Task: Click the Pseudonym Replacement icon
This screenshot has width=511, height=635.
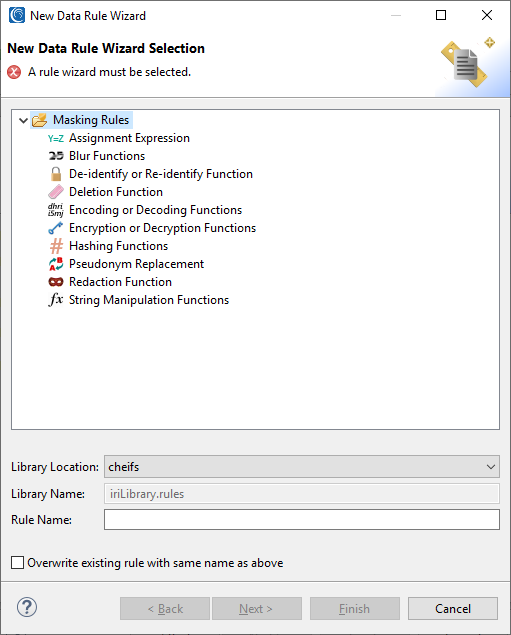Action: coord(56,264)
